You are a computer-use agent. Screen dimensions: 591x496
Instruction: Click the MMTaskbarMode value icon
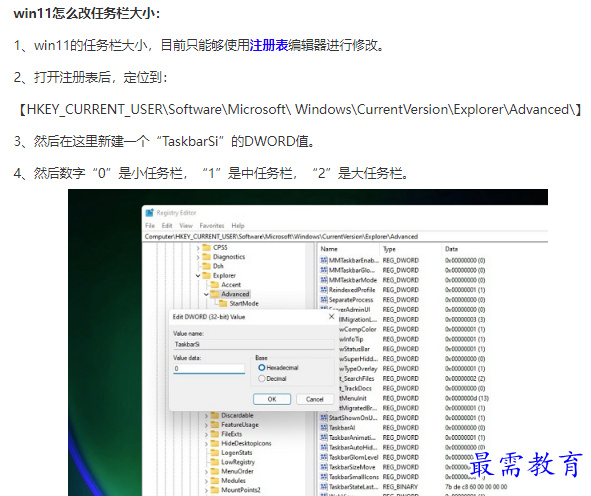pos(324,280)
